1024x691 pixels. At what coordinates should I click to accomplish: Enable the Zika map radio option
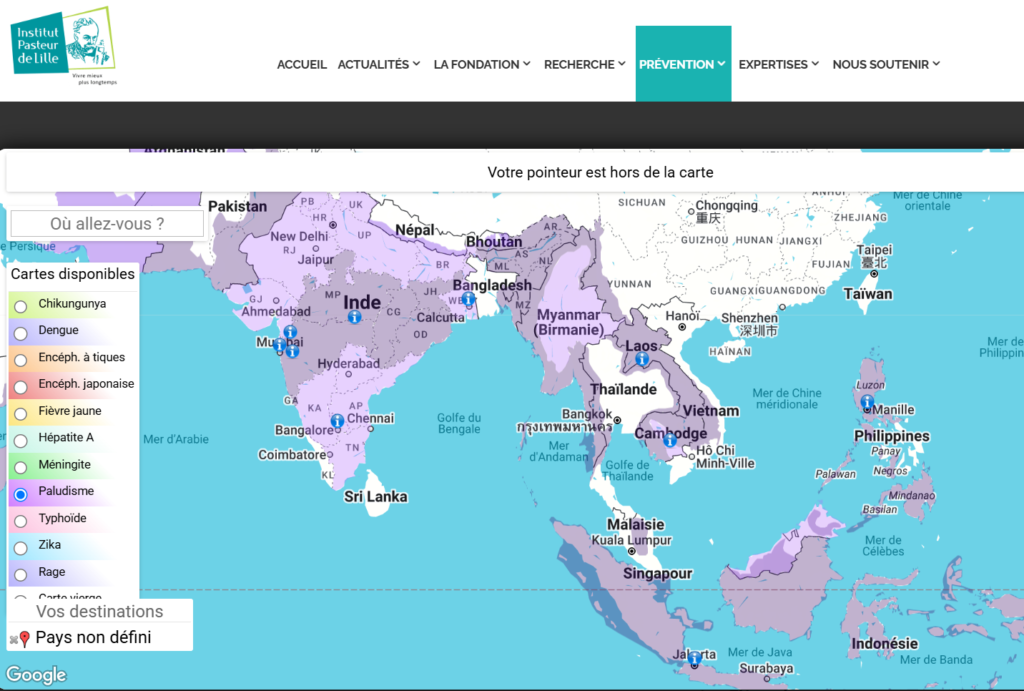[x=20, y=548]
